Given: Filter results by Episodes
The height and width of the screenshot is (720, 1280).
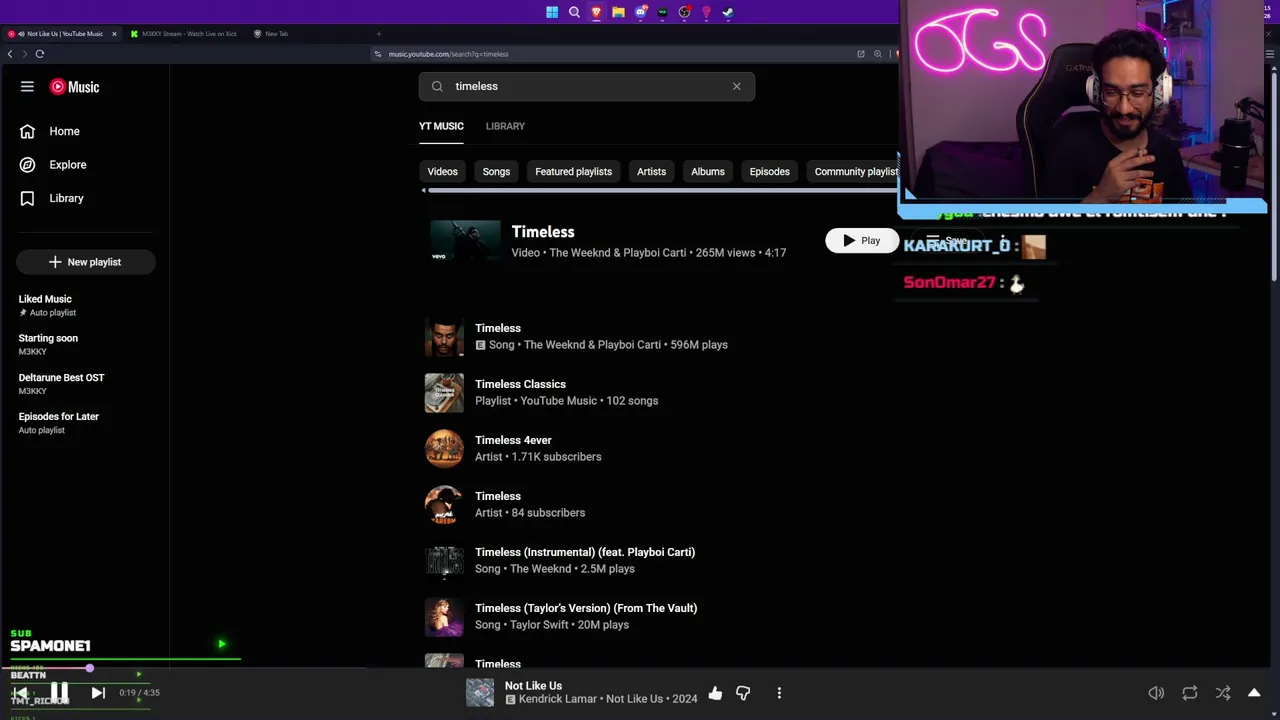Looking at the screenshot, I should coord(769,171).
